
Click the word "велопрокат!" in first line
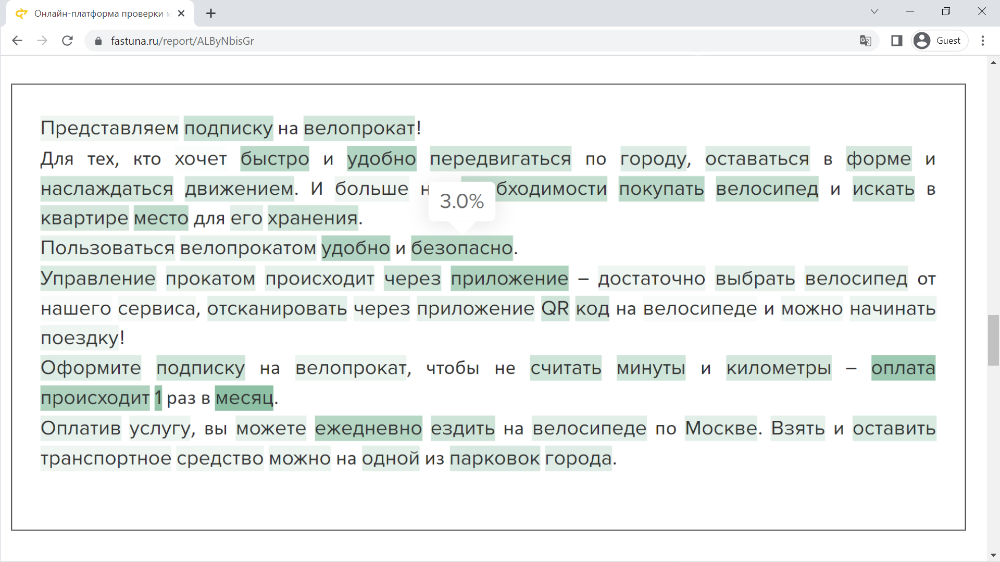(362, 129)
